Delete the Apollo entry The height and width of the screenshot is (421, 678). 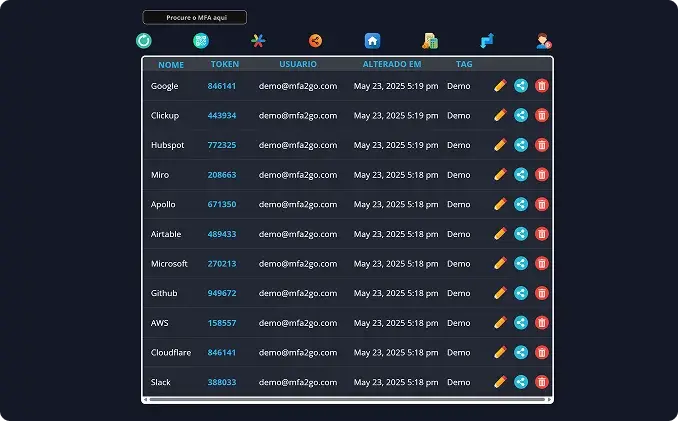tap(541, 204)
